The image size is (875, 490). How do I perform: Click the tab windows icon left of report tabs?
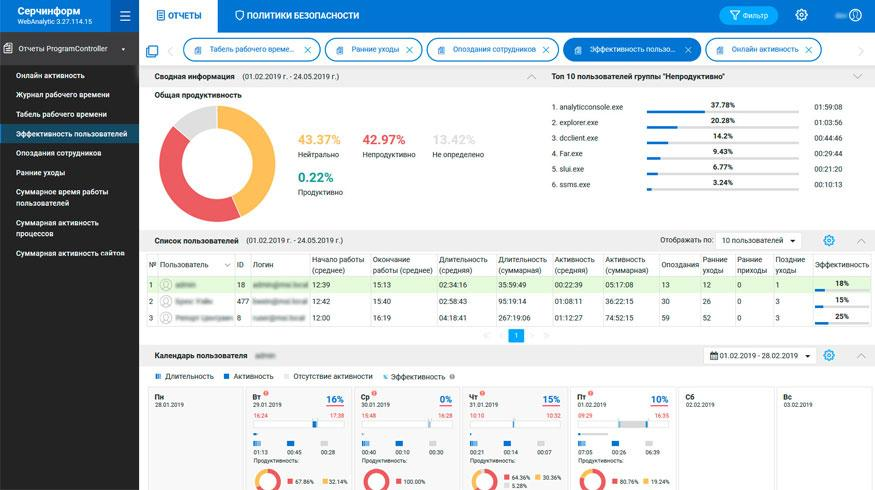152,50
